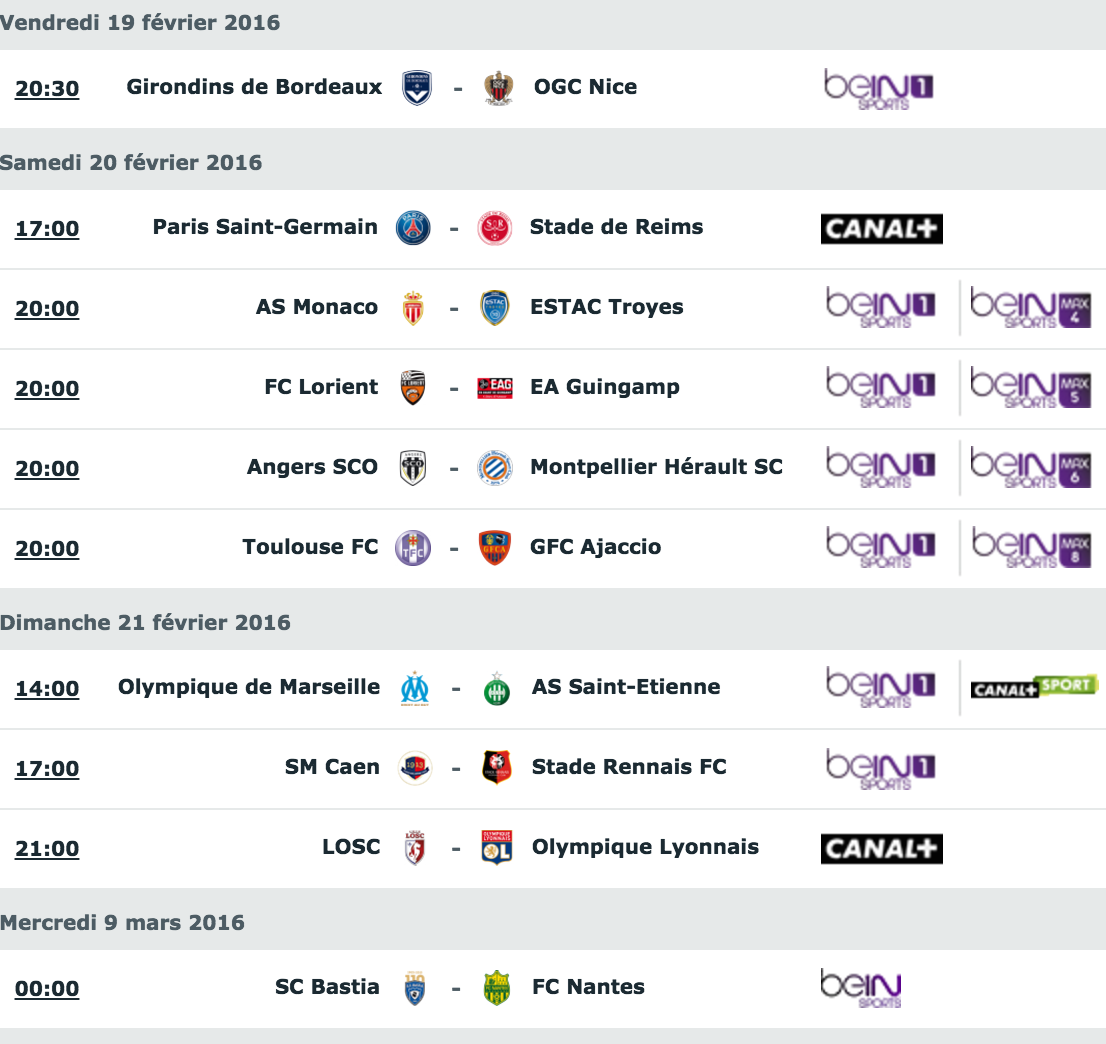Open the 00:00 Bastia versus Nantes time link
1106x1044 pixels.
pyautogui.click(x=47, y=988)
